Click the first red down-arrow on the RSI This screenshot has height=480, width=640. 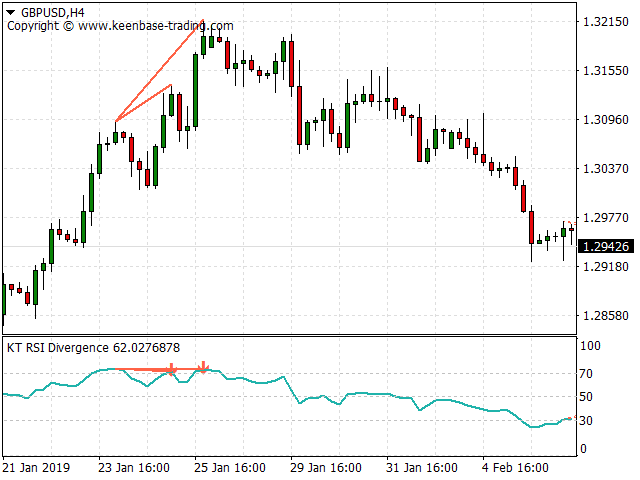tap(171, 369)
